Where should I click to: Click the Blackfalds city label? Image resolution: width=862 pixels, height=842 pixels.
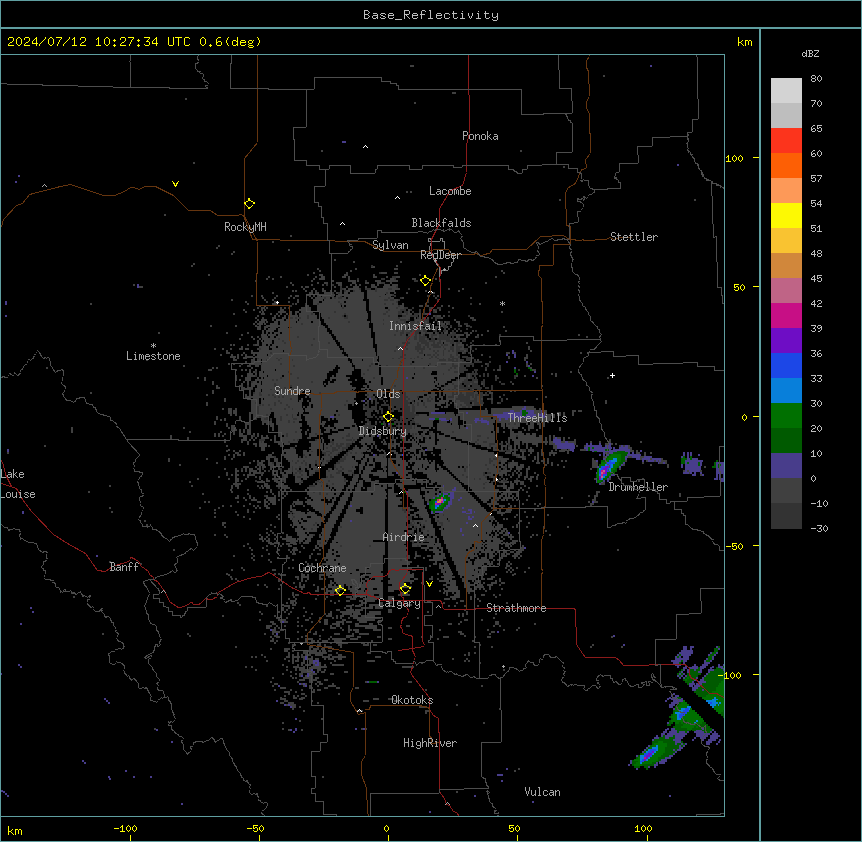[441, 223]
